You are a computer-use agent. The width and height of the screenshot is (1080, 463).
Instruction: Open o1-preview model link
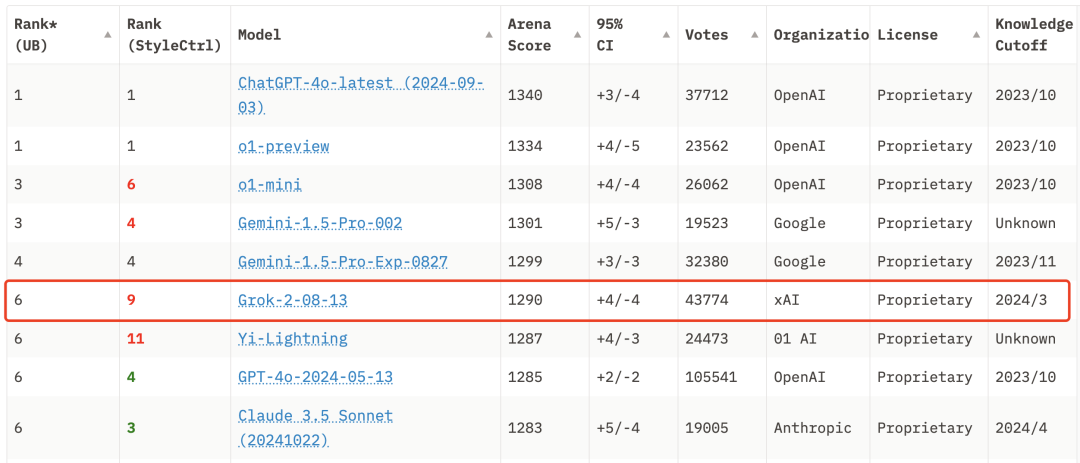tap(283, 146)
